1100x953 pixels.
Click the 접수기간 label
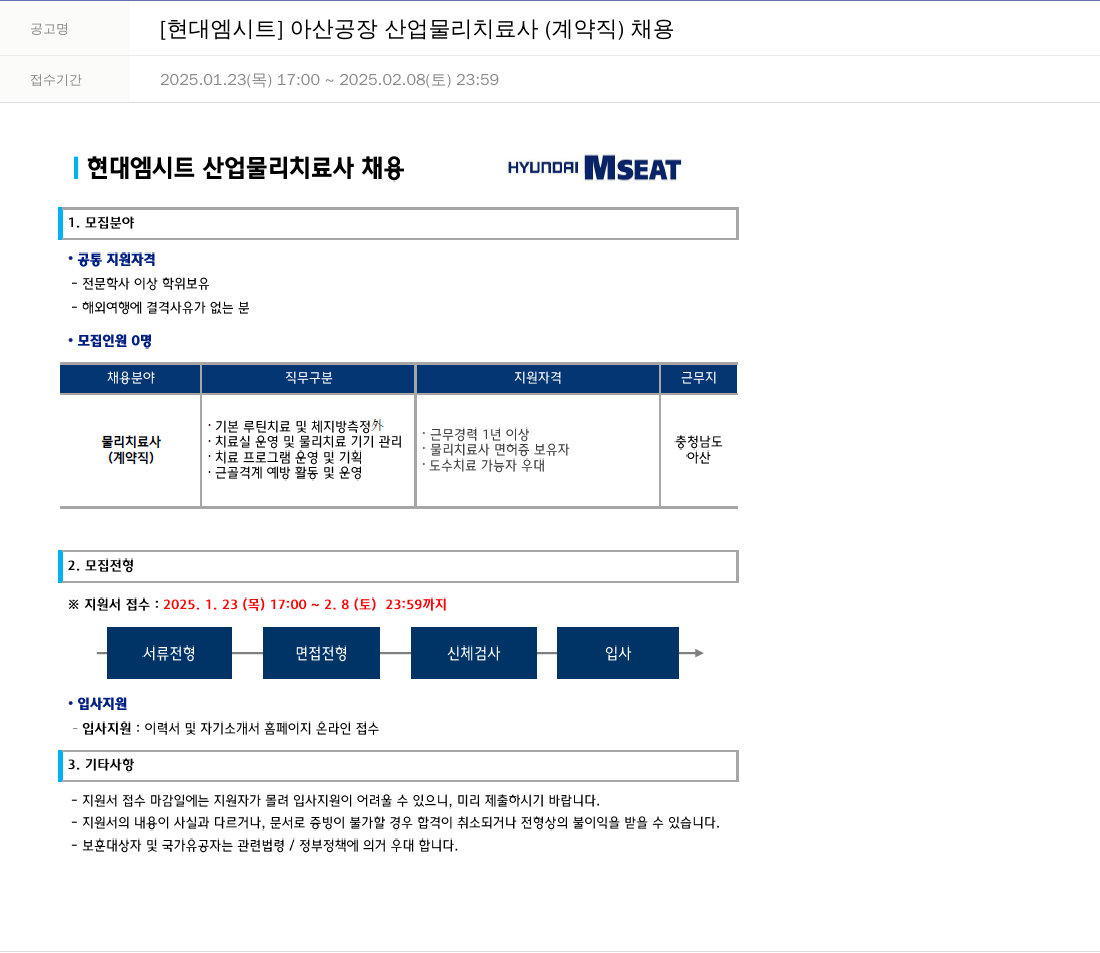pyautogui.click(x=55, y=80)
